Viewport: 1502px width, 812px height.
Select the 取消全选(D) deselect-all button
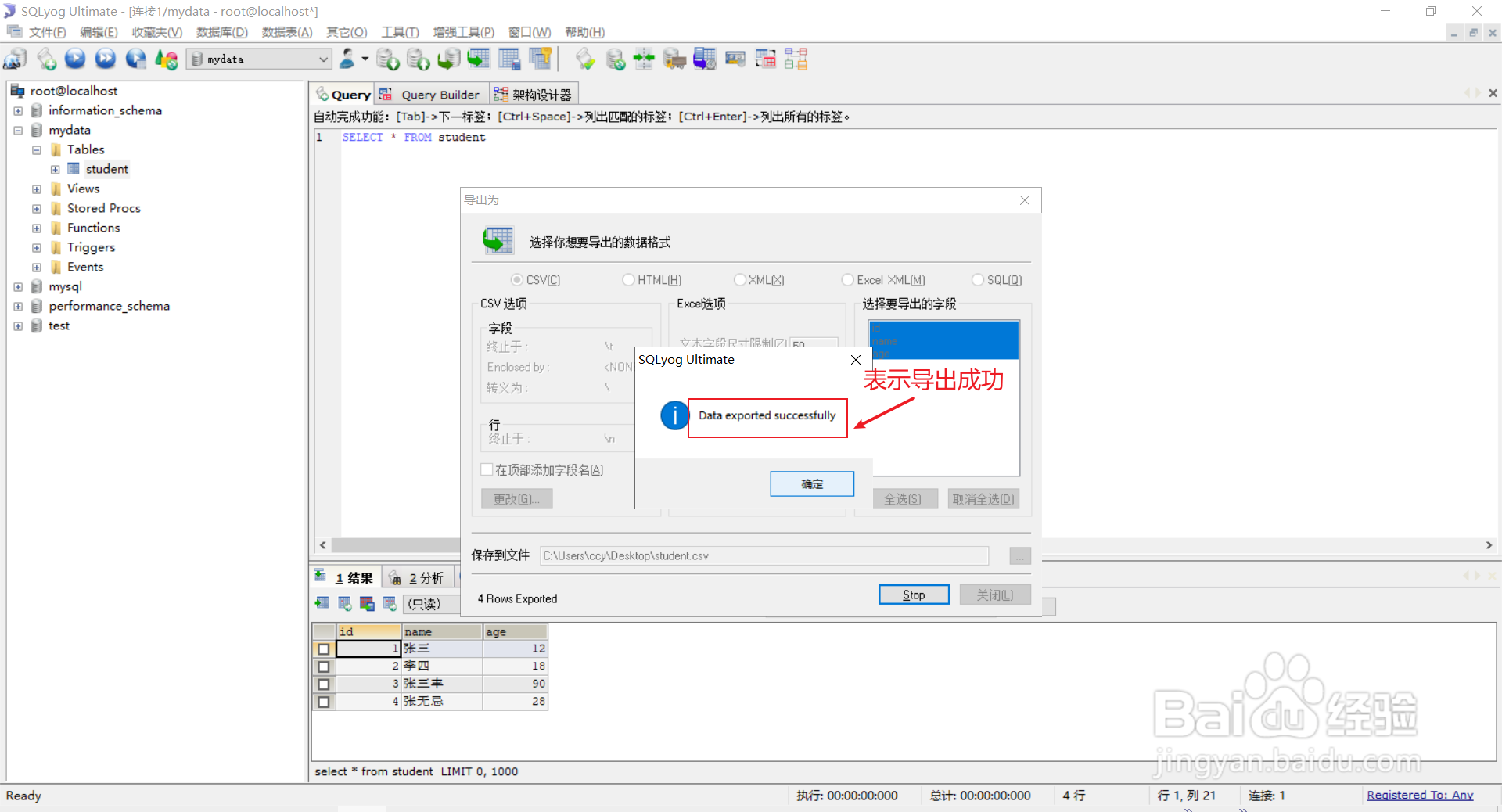tap(983, 499)
